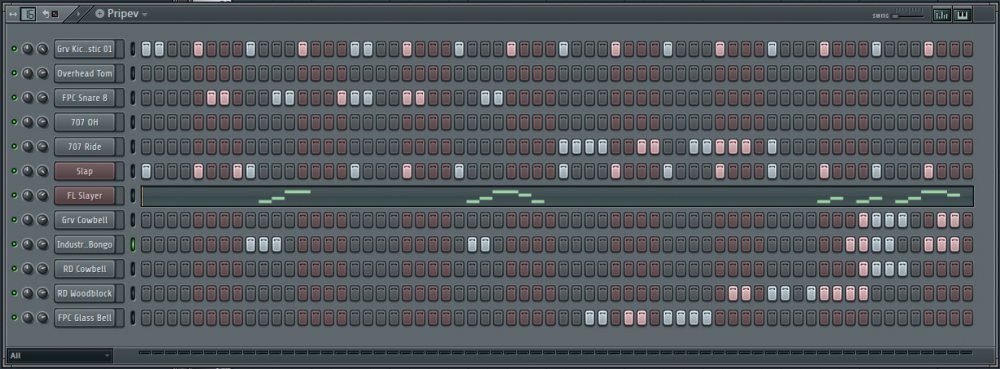This screenshot has width=1000, height=369.
Task: Click the stretch arrows icon at top-left
Action: click(12, 14)
